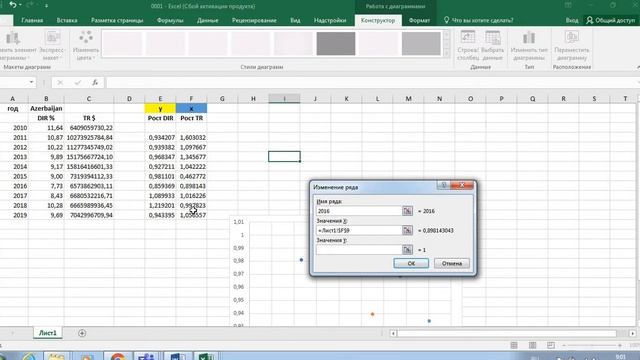Click range selector beside series name field
Viewport: 640px width, 360px height.
(407, 211)
